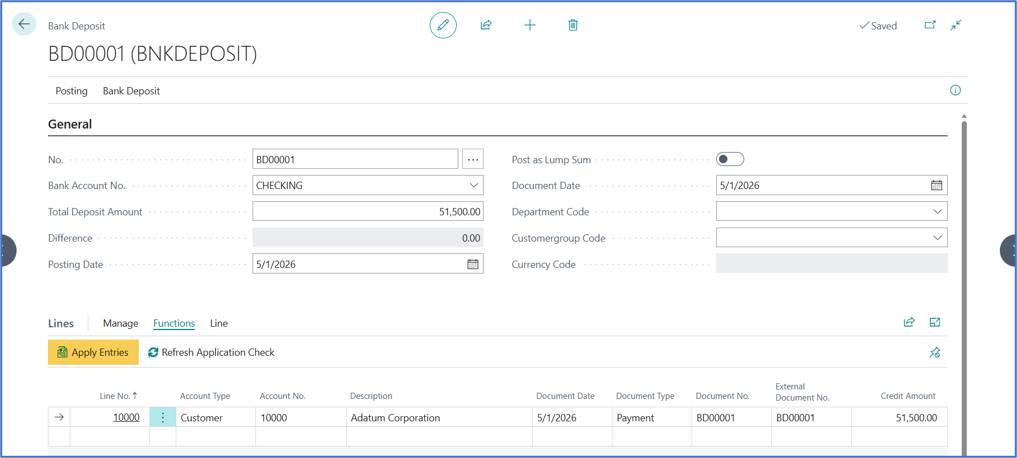
Task: Open Posting Date calendar picker
Action: [473, 264]
